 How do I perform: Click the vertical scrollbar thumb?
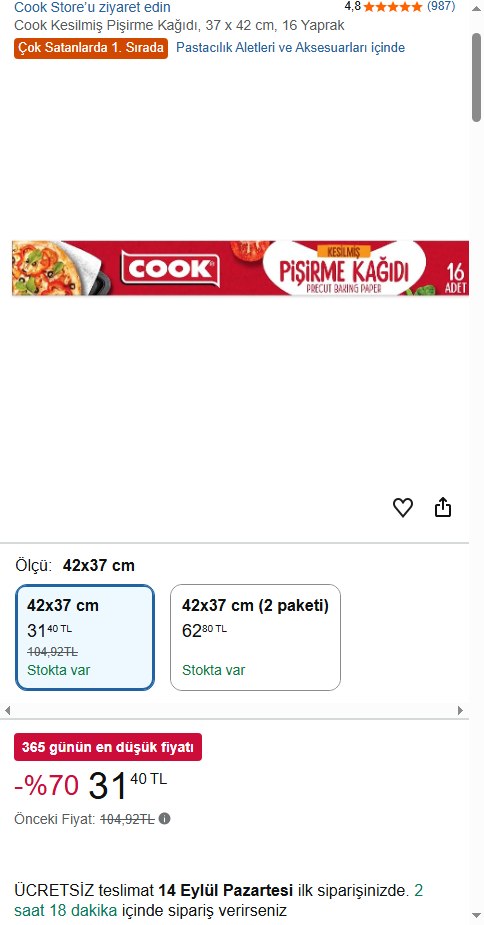[x=476, y=77]
